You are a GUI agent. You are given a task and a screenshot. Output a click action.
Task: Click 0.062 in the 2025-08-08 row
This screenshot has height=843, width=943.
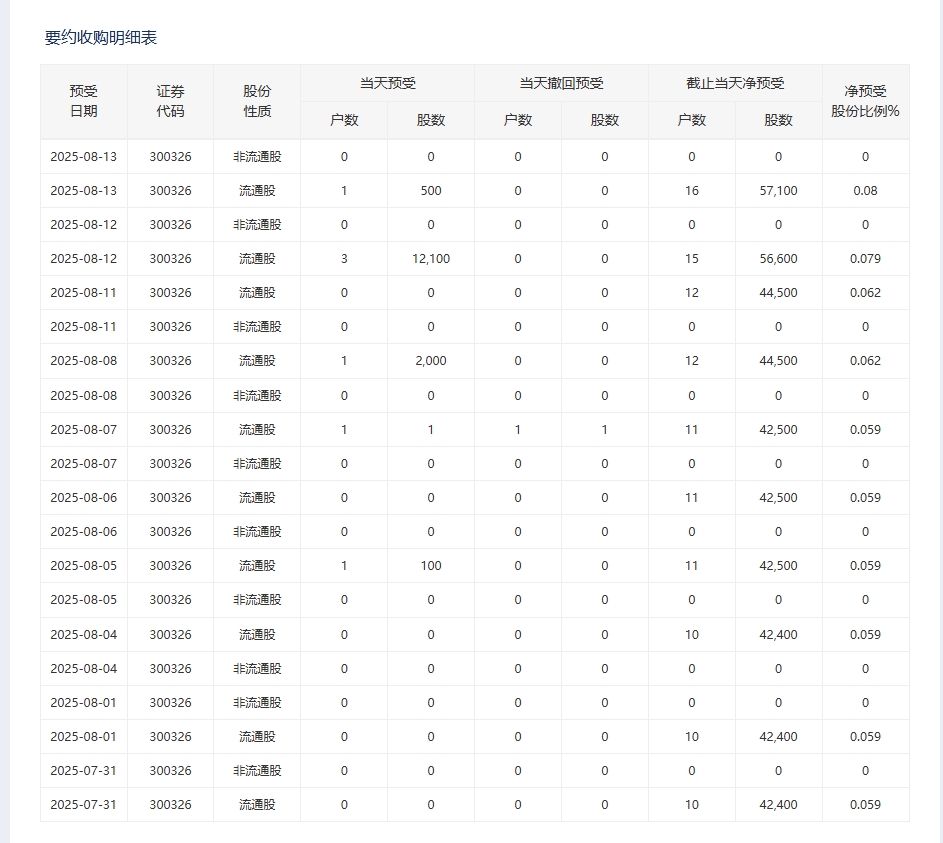[x=865, y=361]
